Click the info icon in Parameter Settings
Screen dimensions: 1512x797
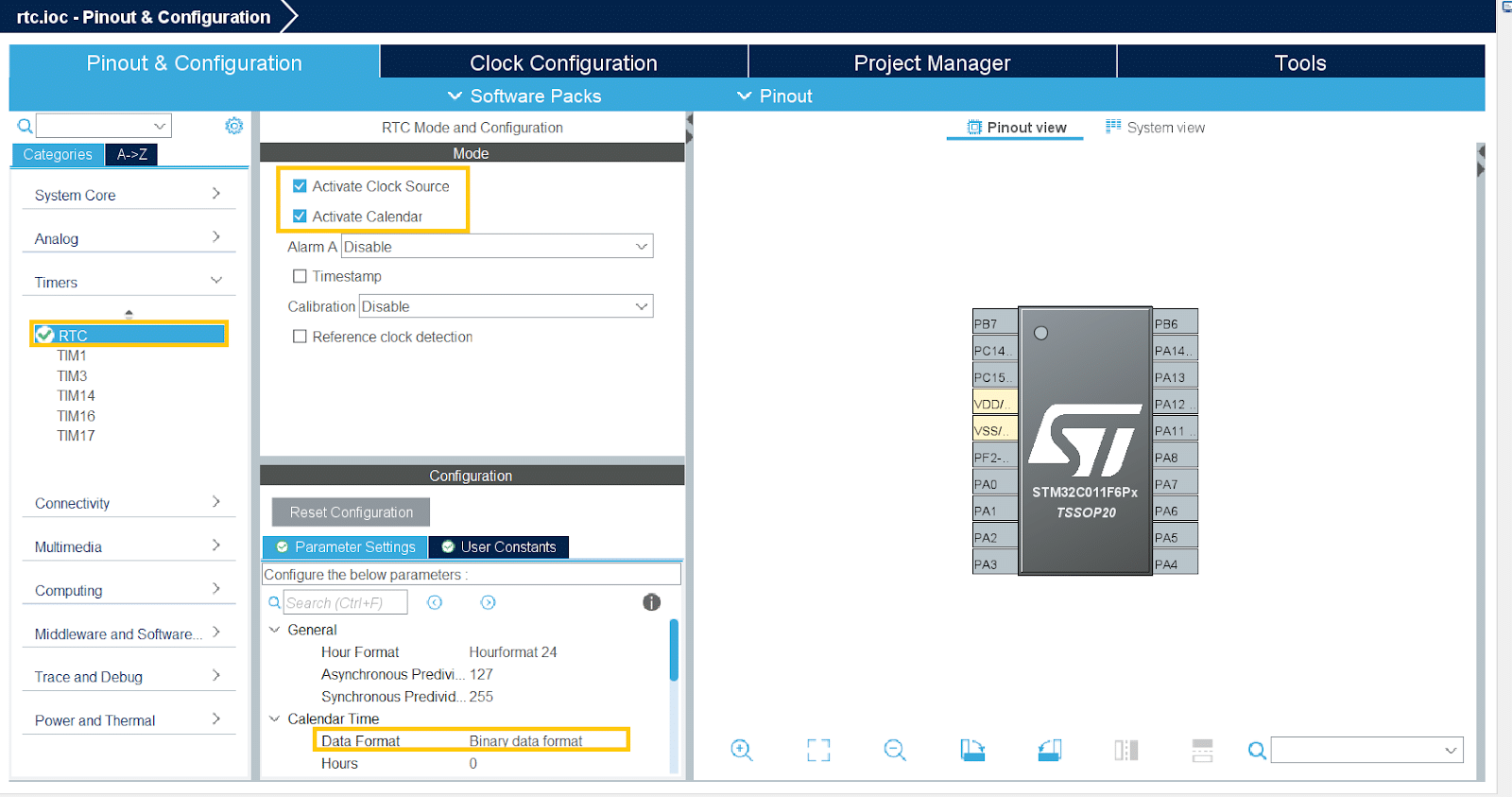click(x=651, y=602)
